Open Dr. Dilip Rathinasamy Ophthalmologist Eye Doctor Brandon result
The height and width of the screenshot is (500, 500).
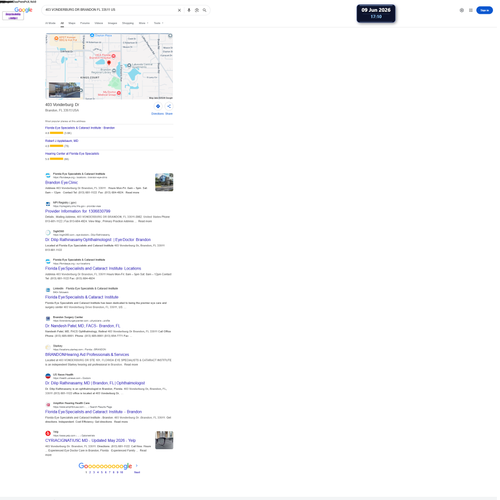click(98, 240)
